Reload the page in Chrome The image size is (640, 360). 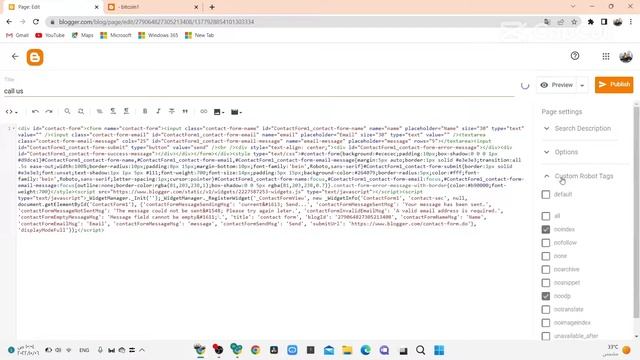pyautogui.click(x=36, y=22)
